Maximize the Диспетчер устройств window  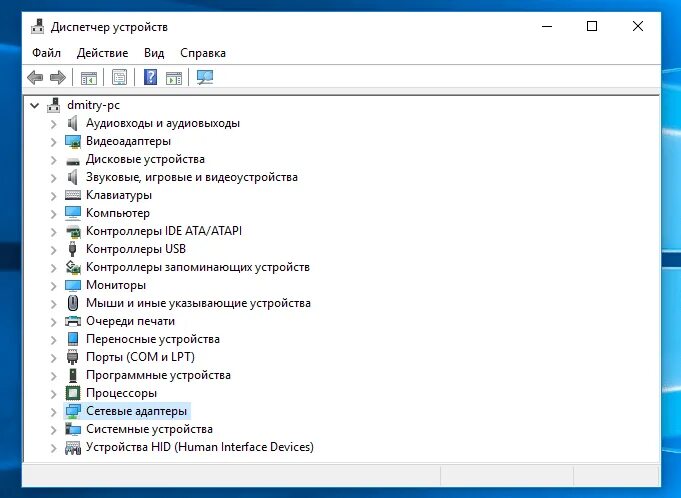pyautogui.click(x=592, y=26)
